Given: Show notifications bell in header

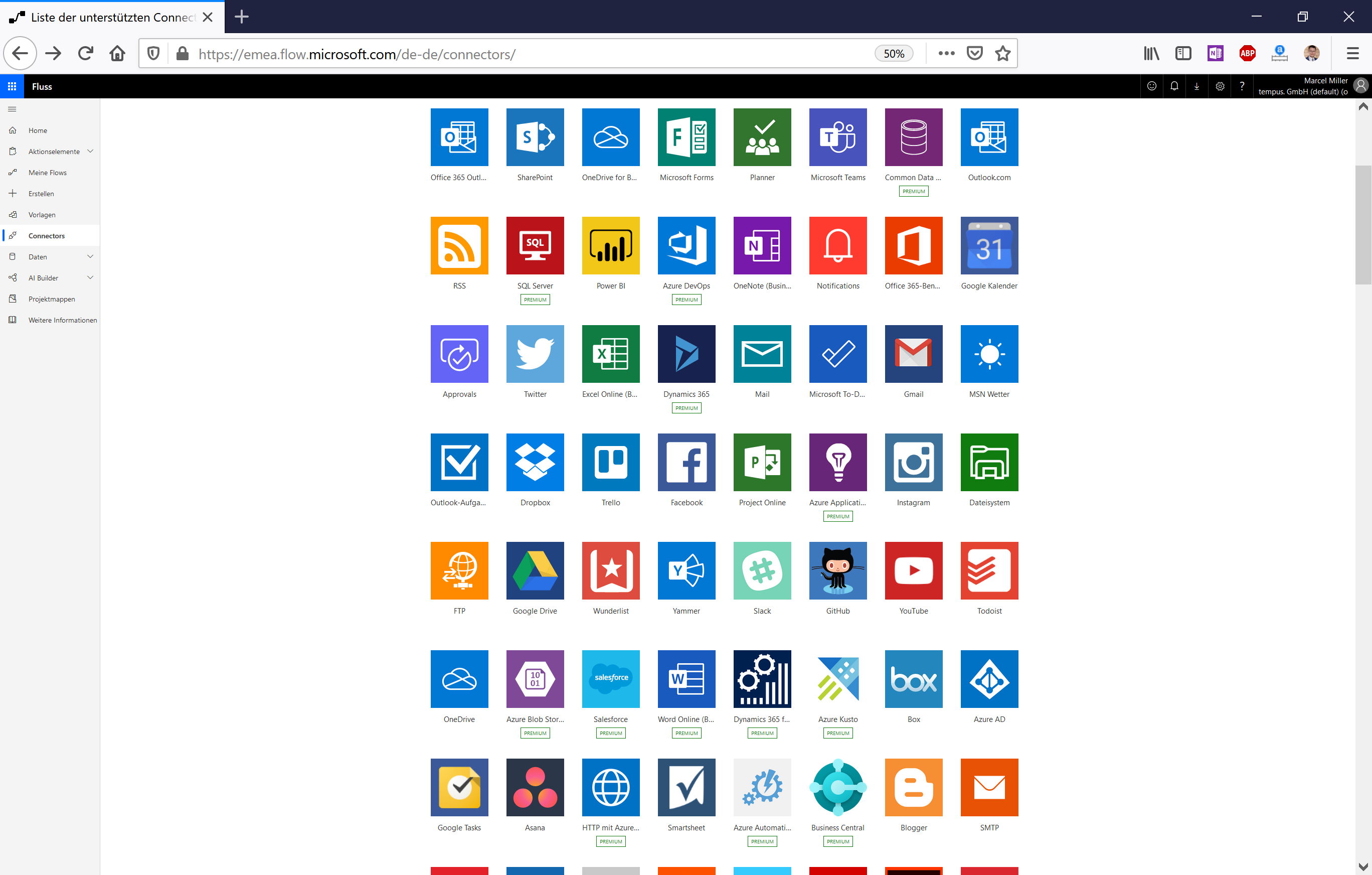Looking at the screenshot, I should [1174, 86].
